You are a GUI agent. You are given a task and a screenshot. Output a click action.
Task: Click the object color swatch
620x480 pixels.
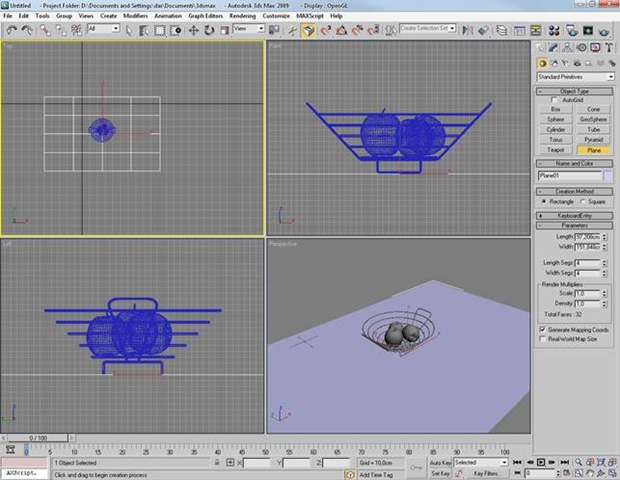click(x=608, y=175)
